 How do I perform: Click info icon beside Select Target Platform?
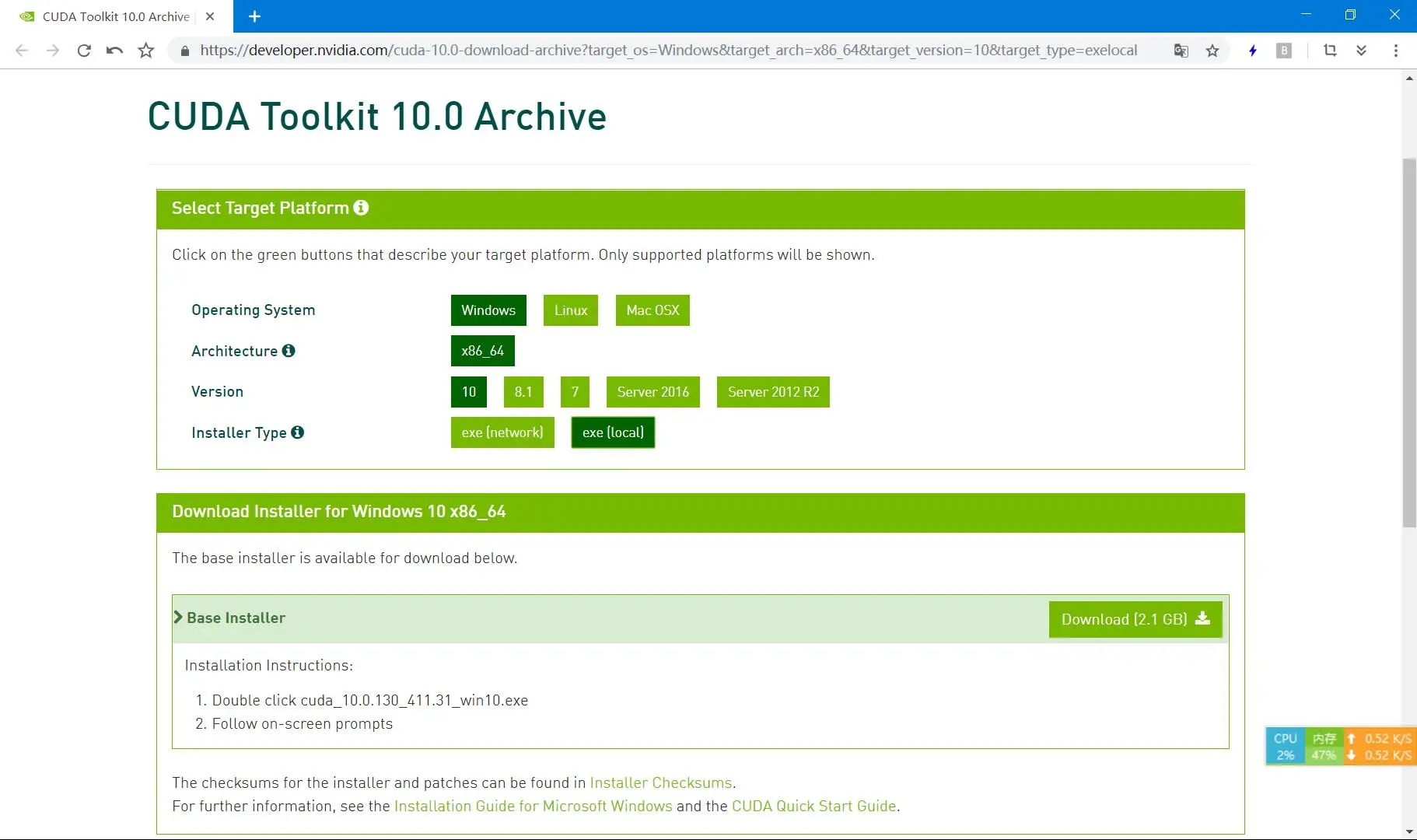click(361, 208)
